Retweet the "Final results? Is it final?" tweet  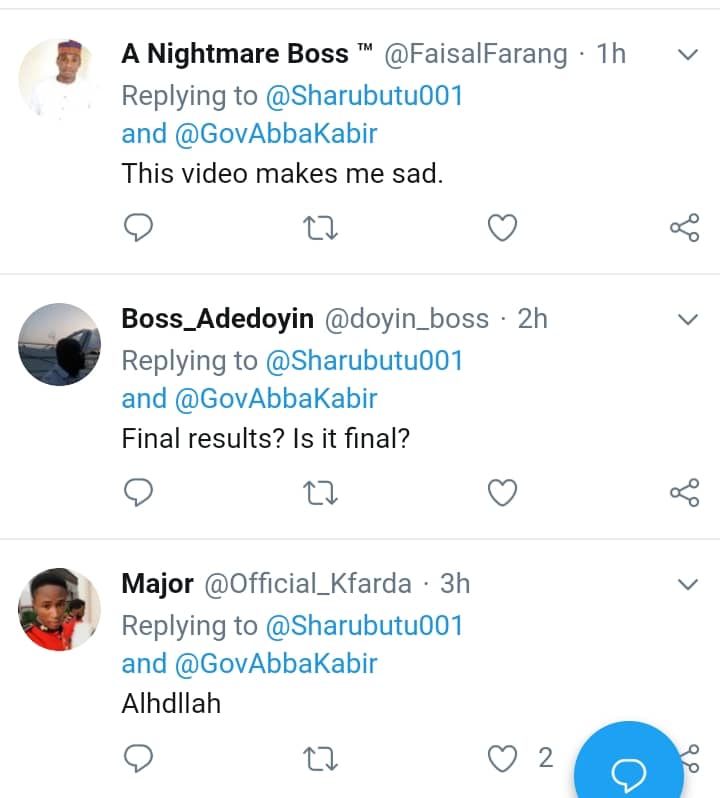(320, 493)
